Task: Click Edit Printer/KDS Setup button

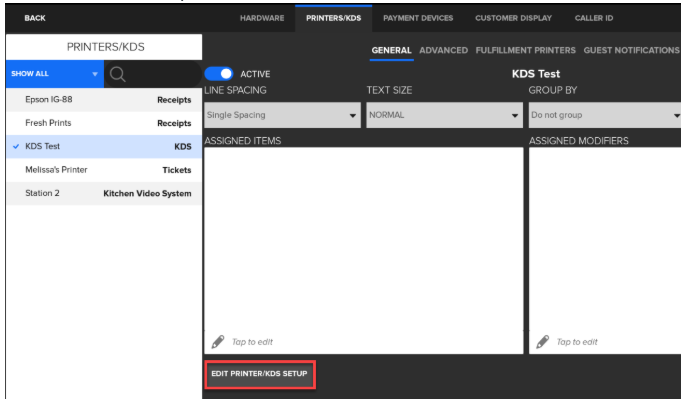Action: [x=260, y=374]
